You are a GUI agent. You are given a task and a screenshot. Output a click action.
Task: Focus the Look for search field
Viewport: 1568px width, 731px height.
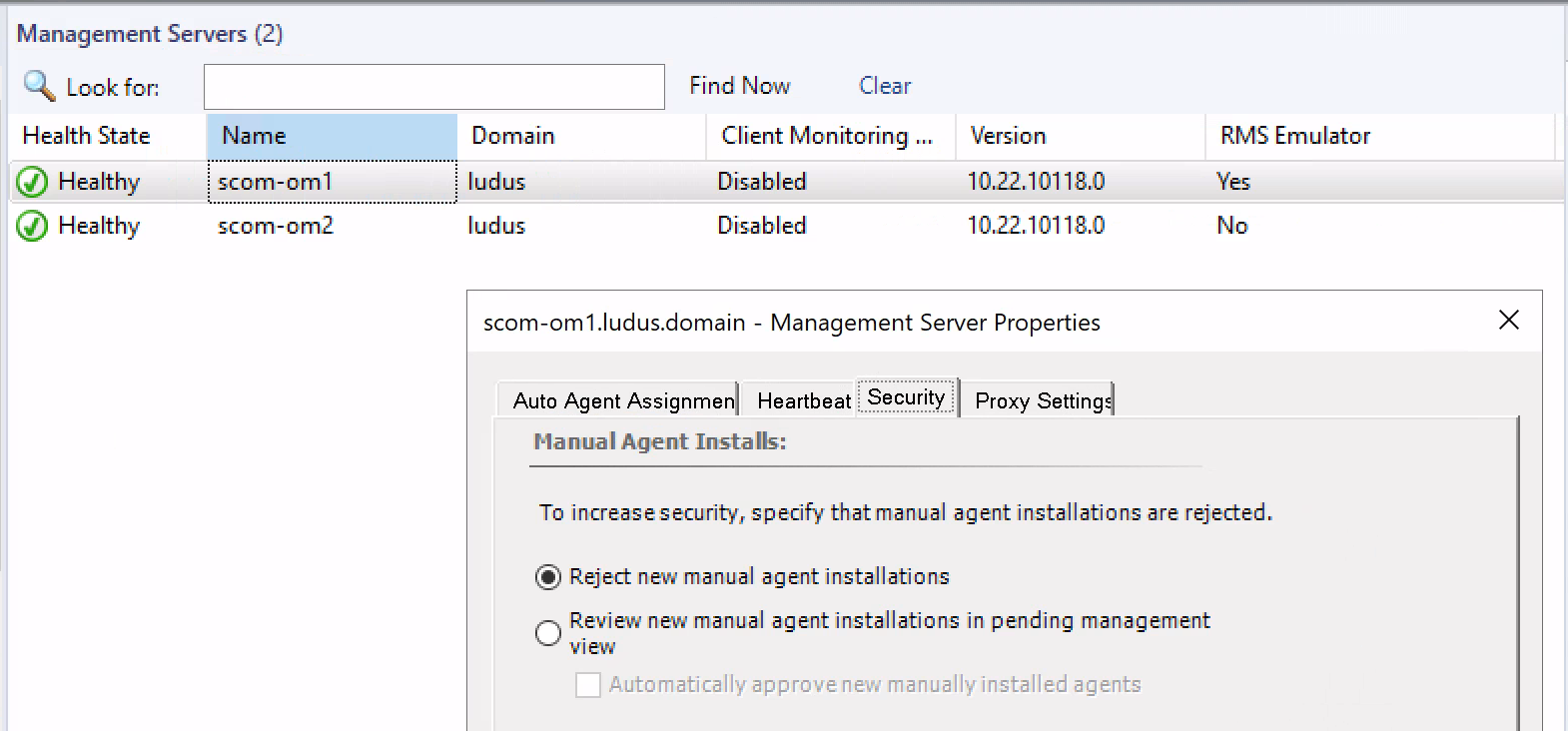click(x=433, y=87)
